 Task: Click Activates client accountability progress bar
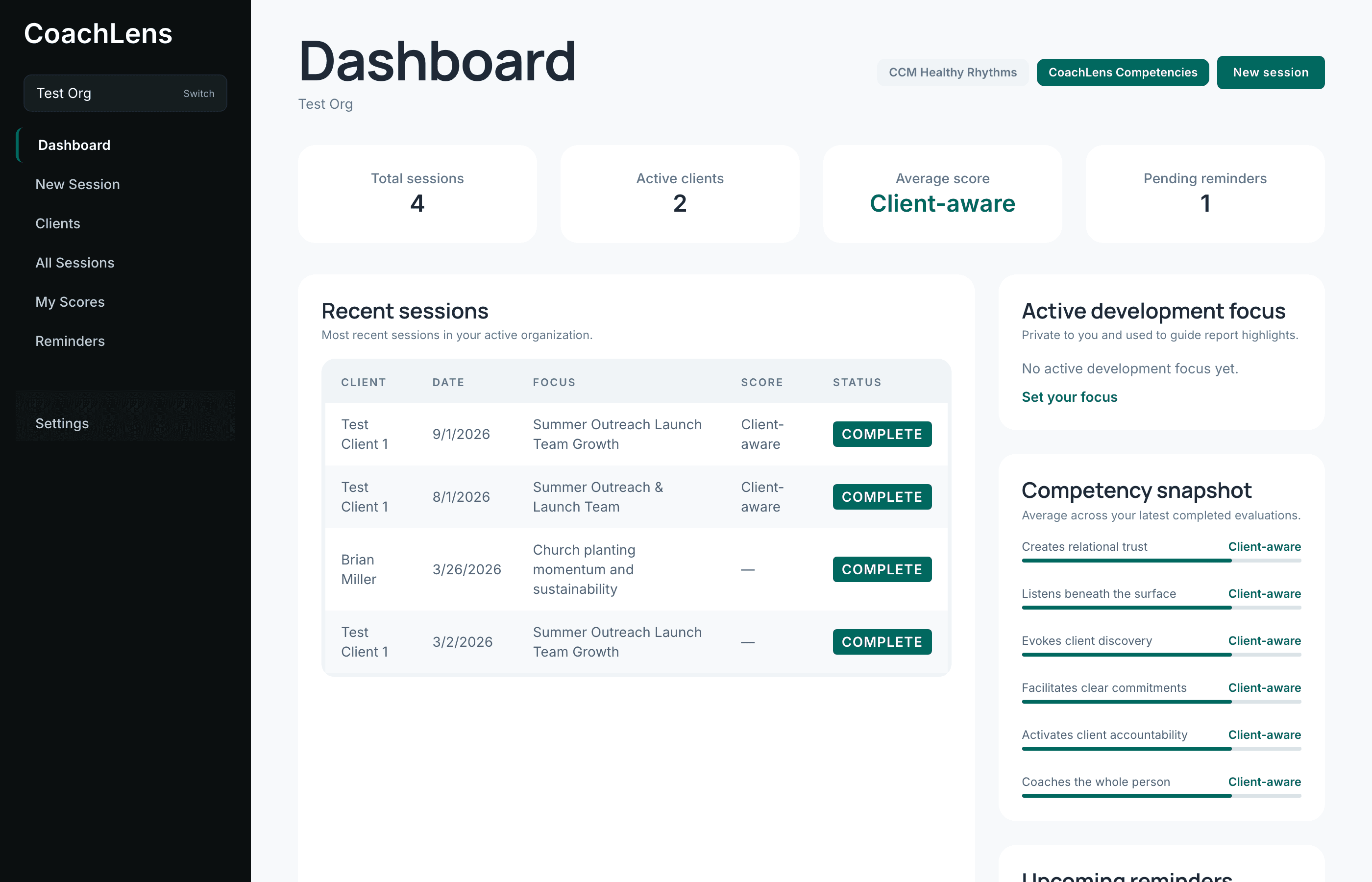point(1161,749)
